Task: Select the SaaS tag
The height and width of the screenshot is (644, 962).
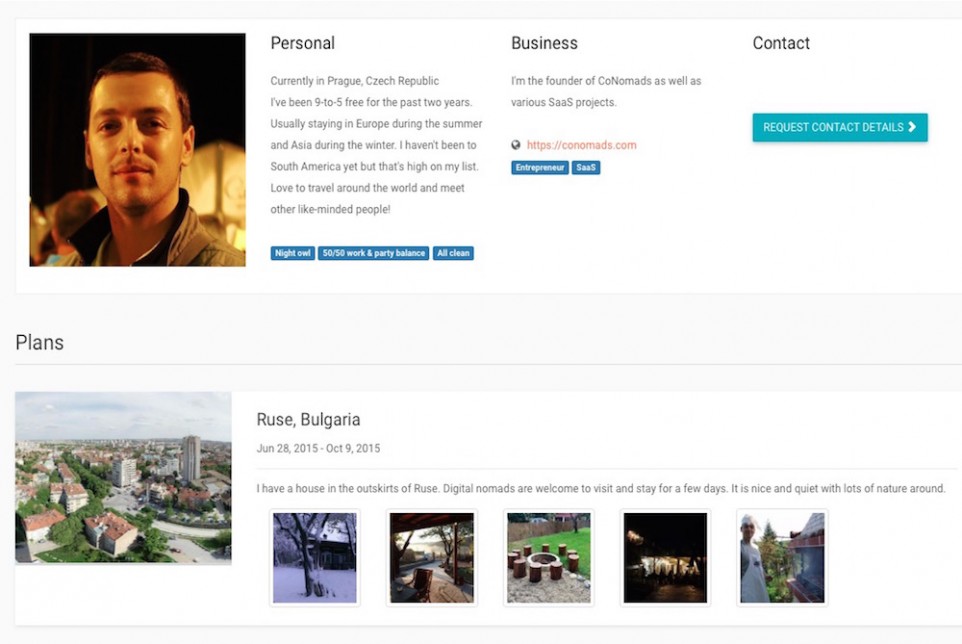Action: 586,168
